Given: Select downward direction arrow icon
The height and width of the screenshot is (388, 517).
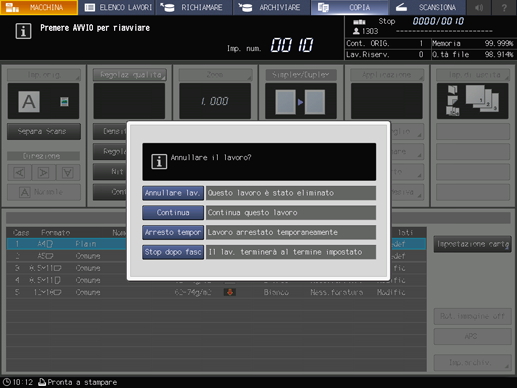Looking at the screenshot, I should pos(68,172).
